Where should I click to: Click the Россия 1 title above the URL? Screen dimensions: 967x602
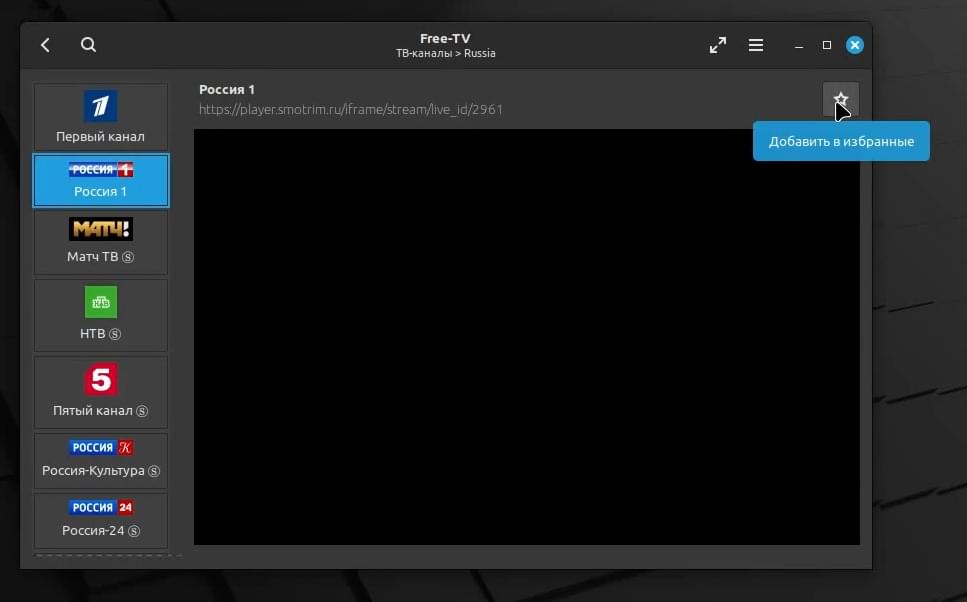[x=227, y=89]
